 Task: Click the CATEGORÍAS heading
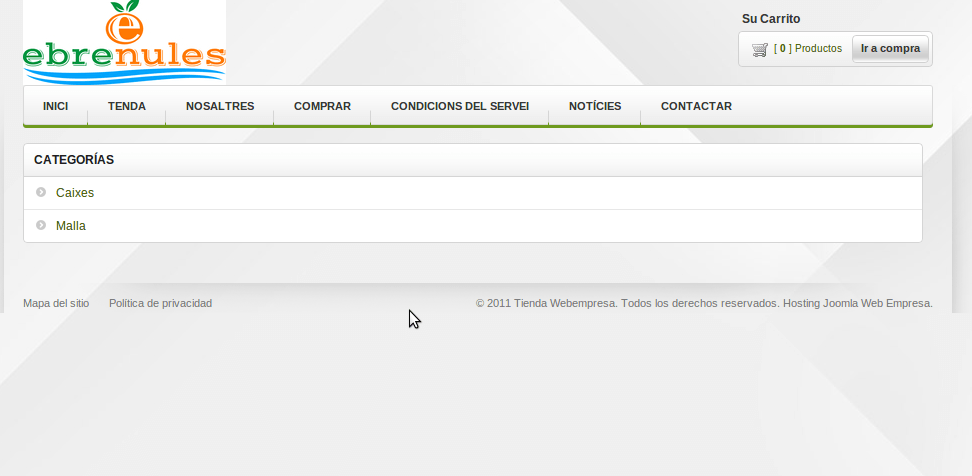coord(74,160)
